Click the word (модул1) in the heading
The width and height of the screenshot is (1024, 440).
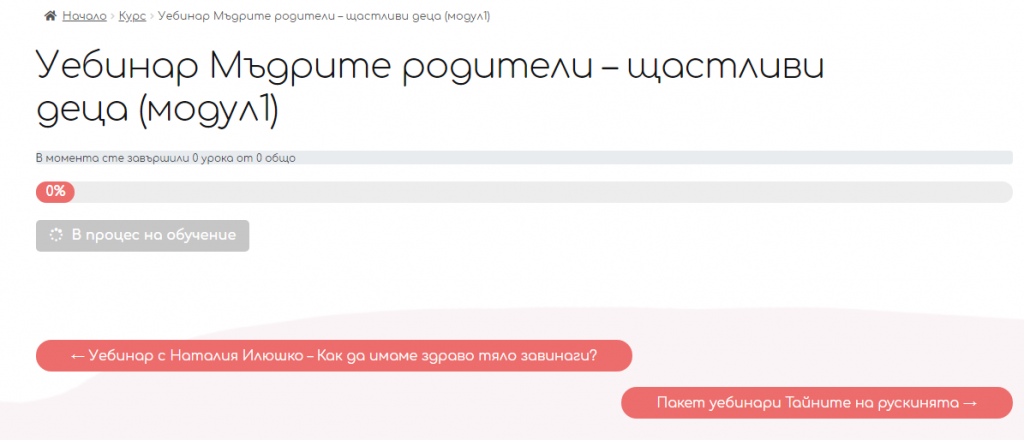point(210,112)
